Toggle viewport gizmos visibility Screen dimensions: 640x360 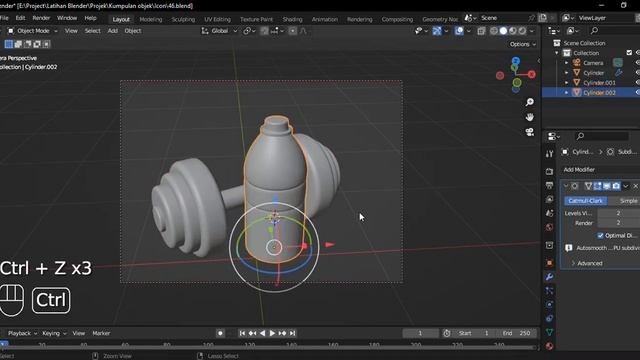tap(437, 31)
